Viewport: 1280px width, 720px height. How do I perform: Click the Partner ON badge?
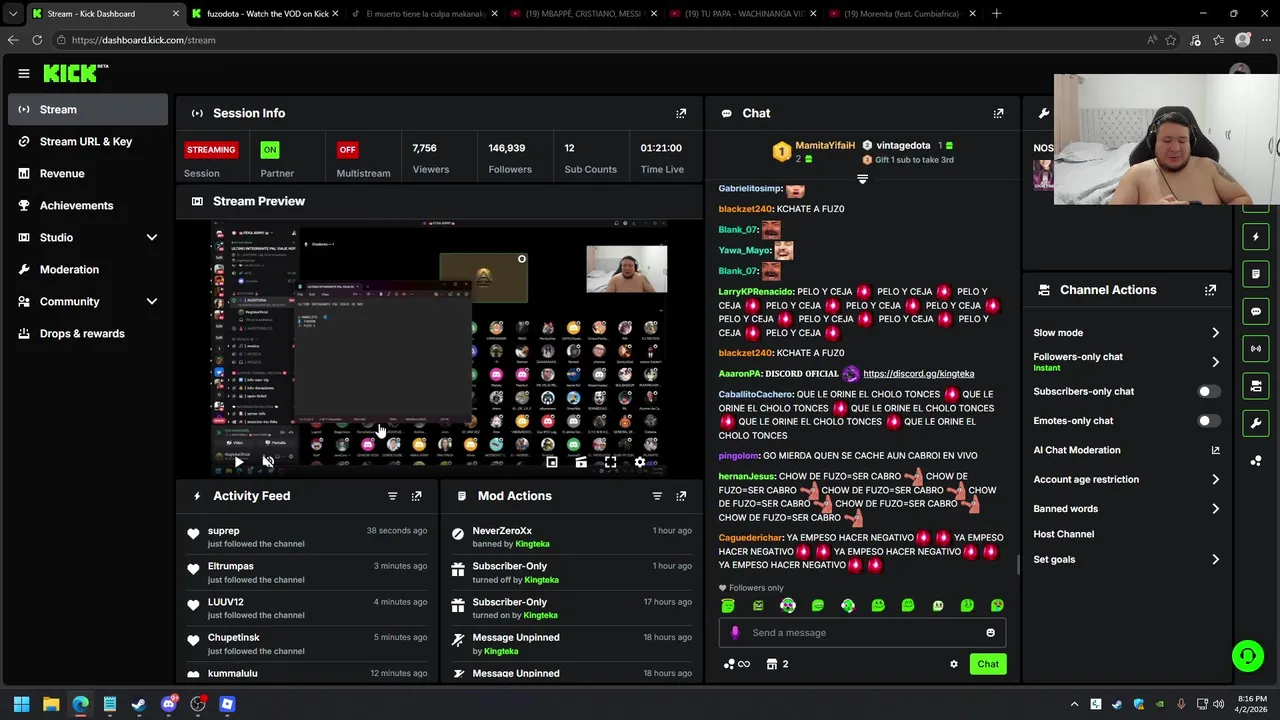269,150
